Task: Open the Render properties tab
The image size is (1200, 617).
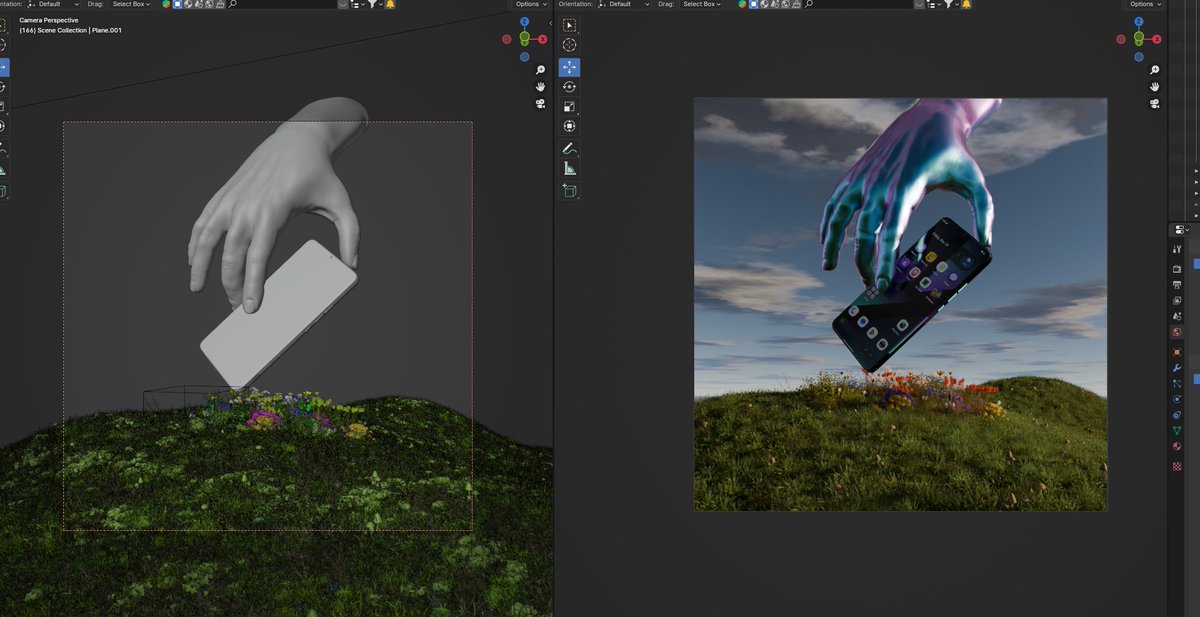Action: click(x=1177, y=269)
